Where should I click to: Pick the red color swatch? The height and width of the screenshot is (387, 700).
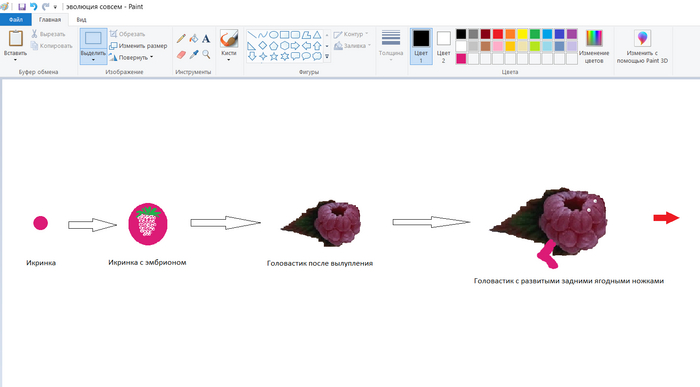[498, 34]
